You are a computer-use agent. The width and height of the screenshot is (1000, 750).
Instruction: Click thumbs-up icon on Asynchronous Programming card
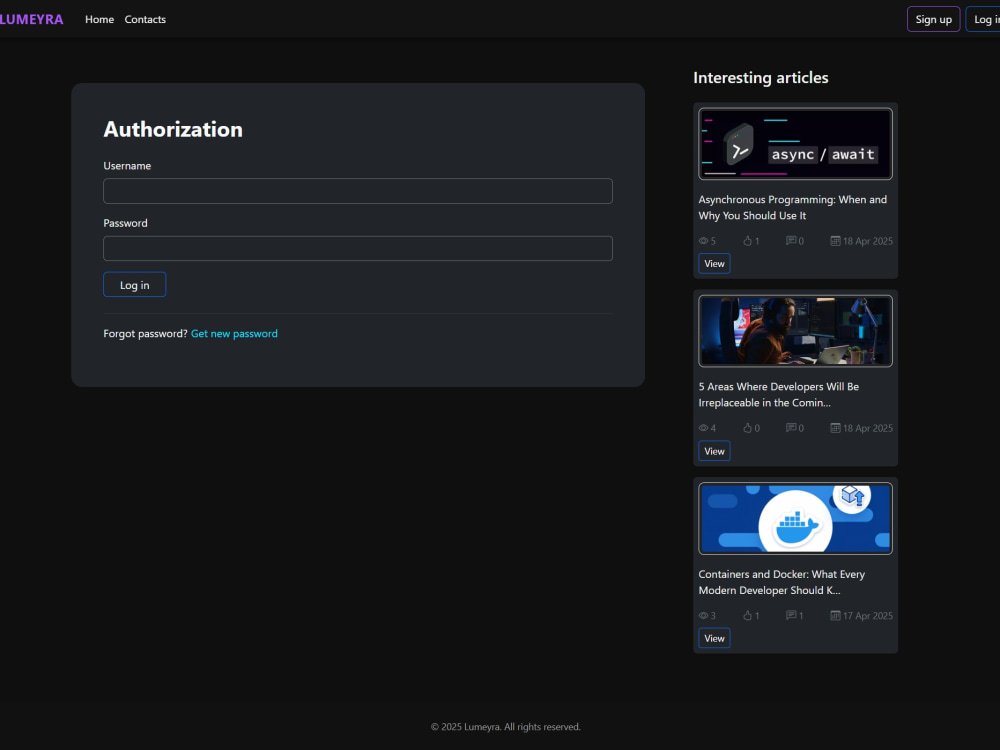pos(747,241)
